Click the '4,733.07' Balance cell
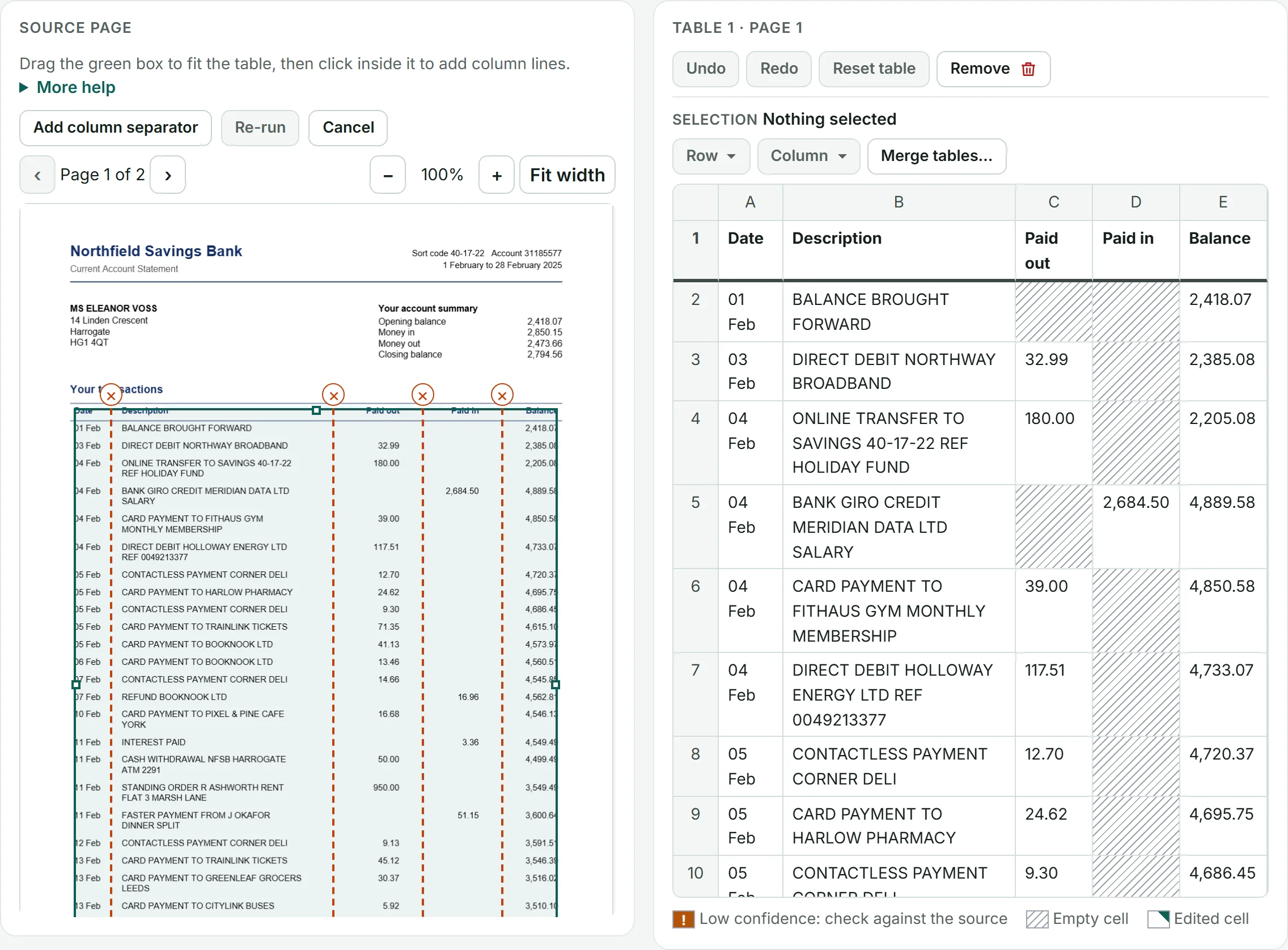This screenshot has height=950, width=1288. point(1223,695)
